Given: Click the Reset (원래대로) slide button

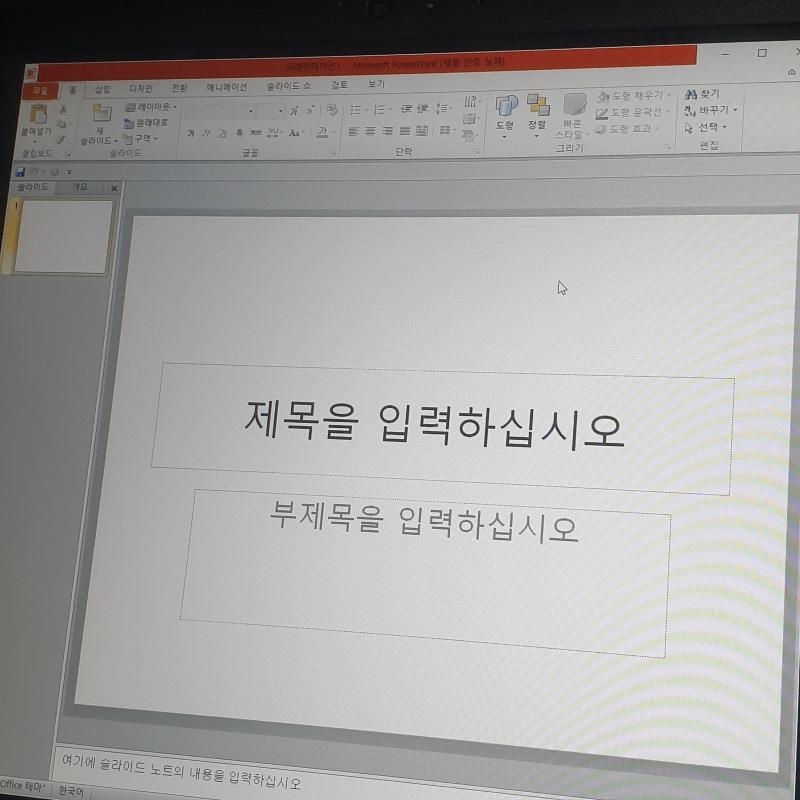Looking at the screenshot, I should [146, 122].
